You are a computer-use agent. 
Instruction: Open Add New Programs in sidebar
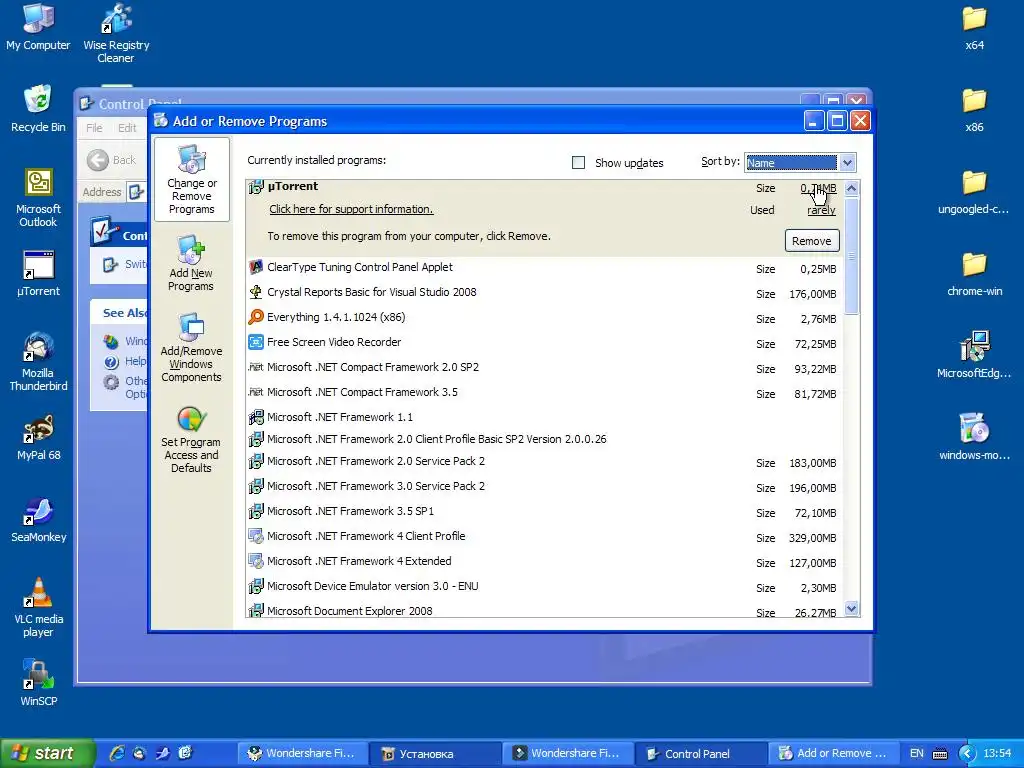pos(191,263)
